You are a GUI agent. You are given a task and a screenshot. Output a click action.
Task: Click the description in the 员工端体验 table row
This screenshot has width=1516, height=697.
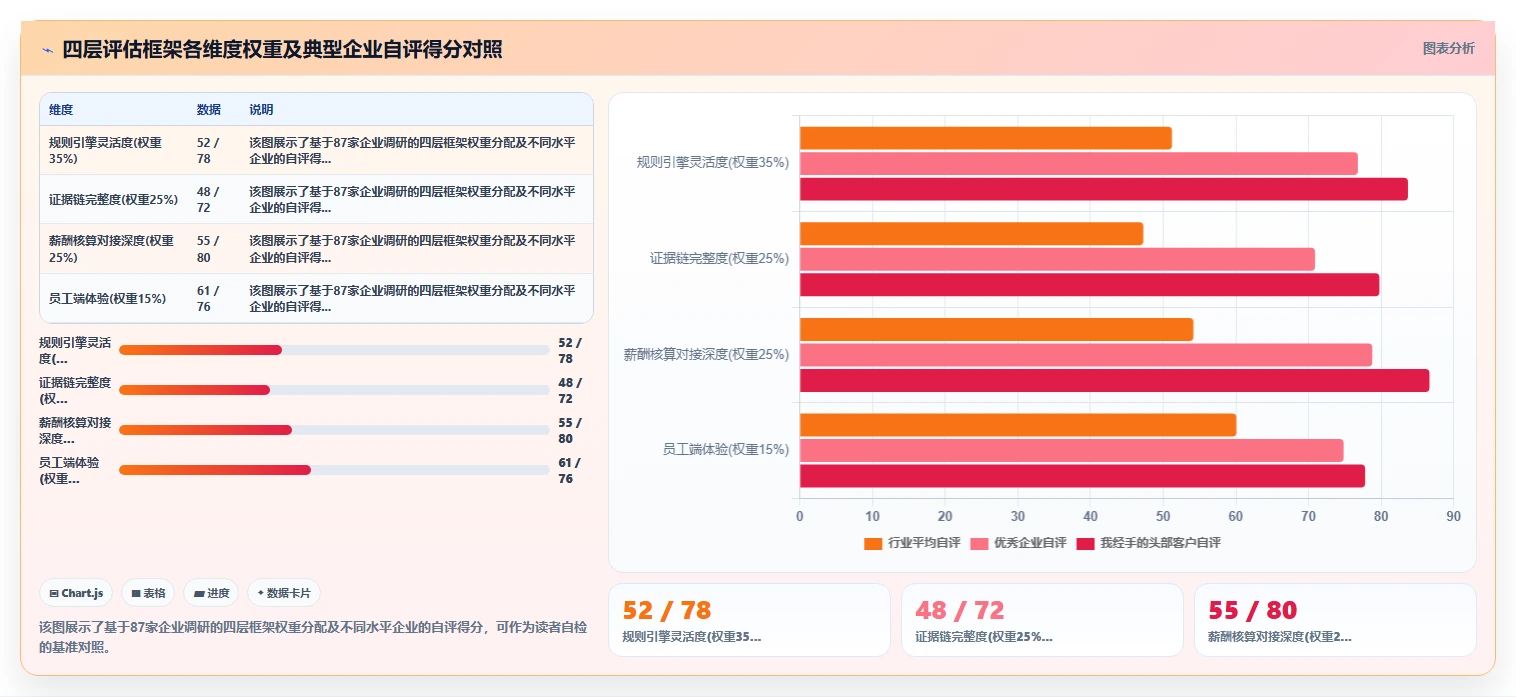tap(412, 299)
